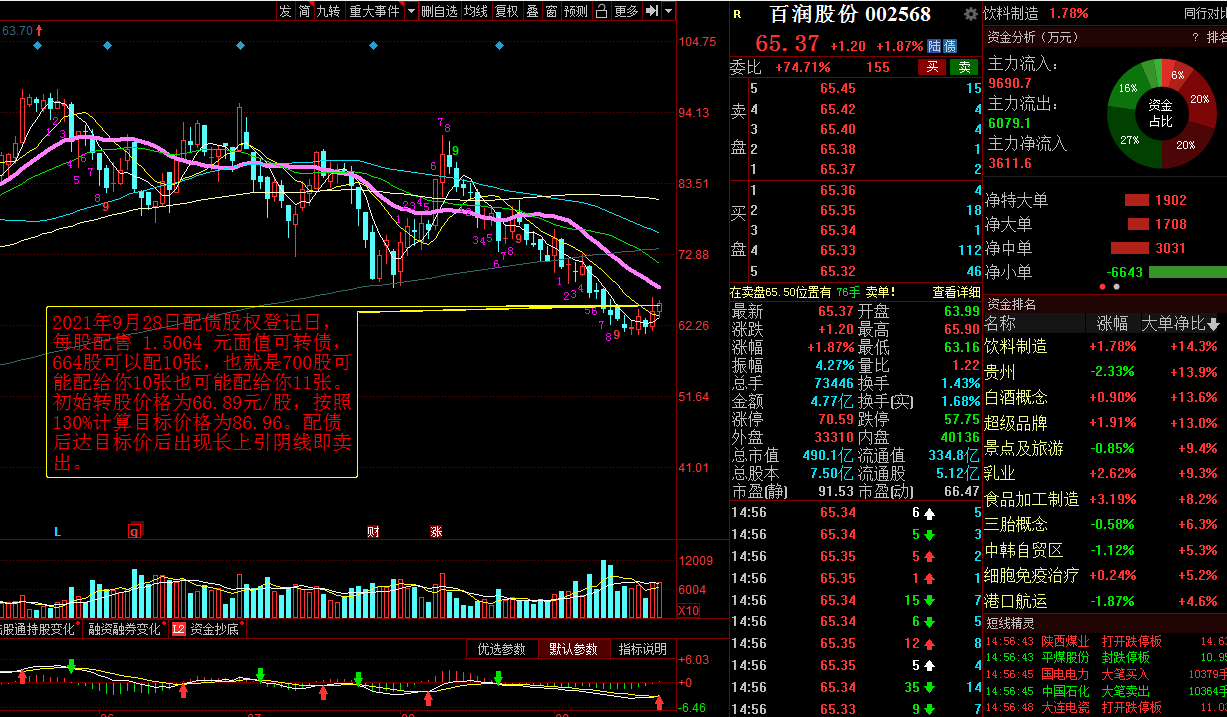Open the 港口航运 sector row
Screen dimensions: 1227x717
(x=1105, y=601)
